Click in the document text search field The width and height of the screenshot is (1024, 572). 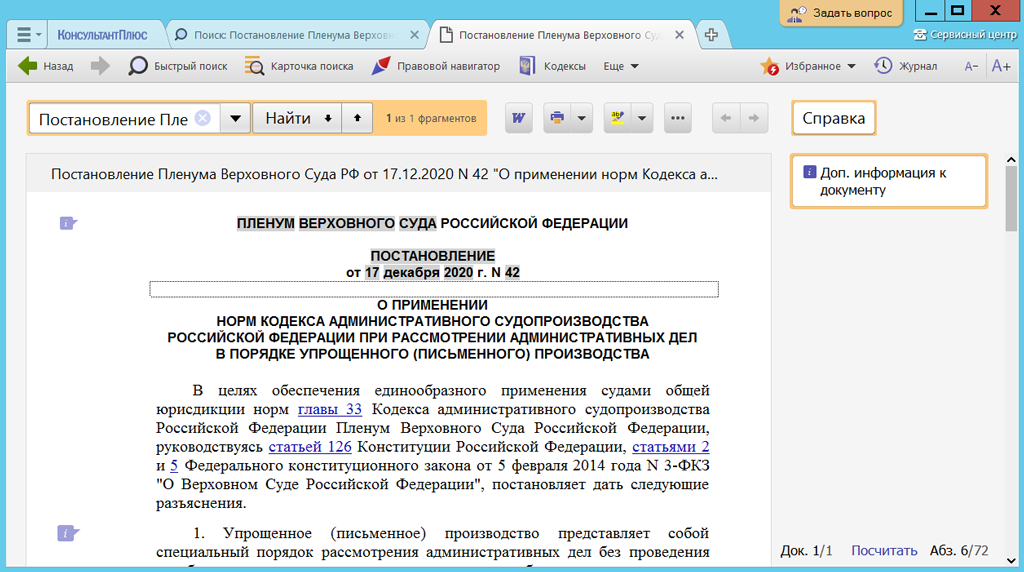coord(114,119)
